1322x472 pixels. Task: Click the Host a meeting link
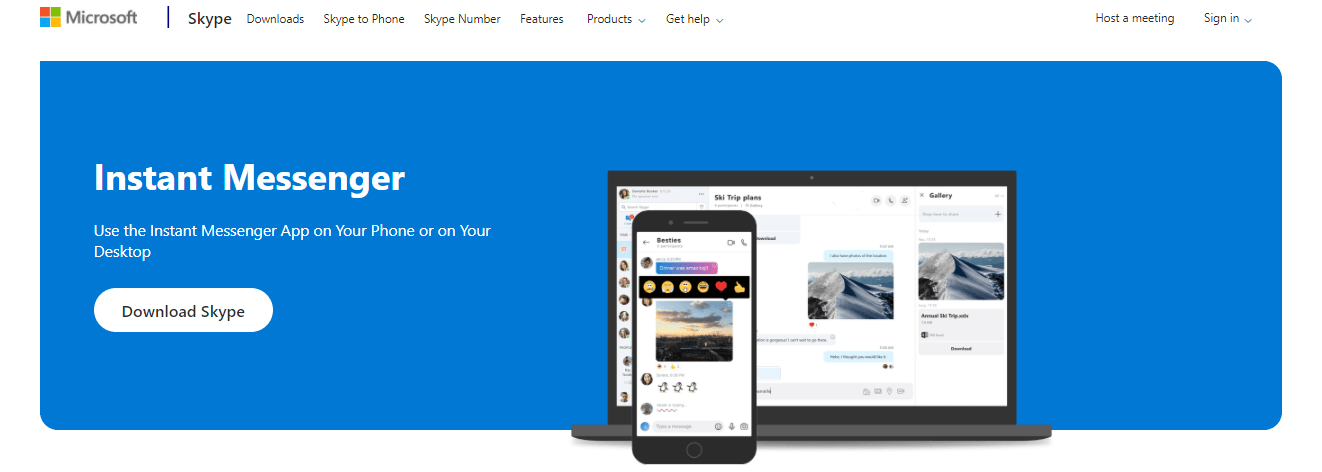(x=1135, y=18)
